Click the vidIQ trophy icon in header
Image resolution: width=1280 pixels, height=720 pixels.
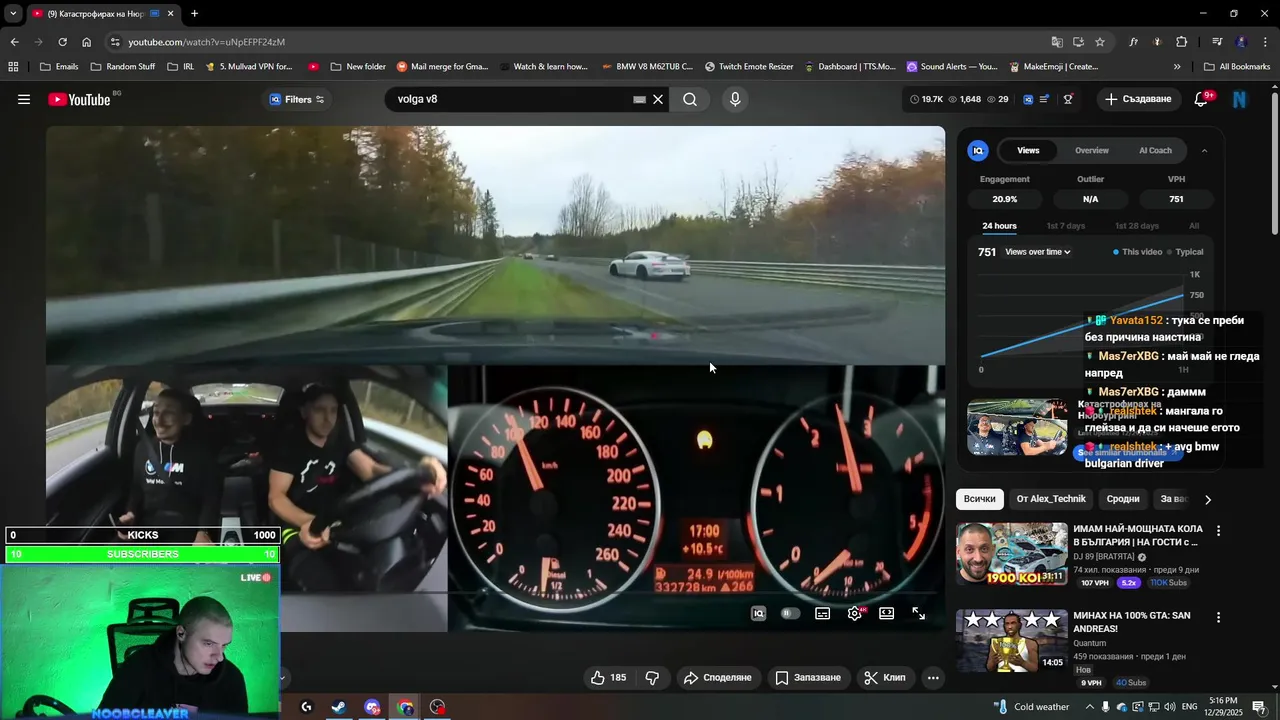[x=1068, y=99]
